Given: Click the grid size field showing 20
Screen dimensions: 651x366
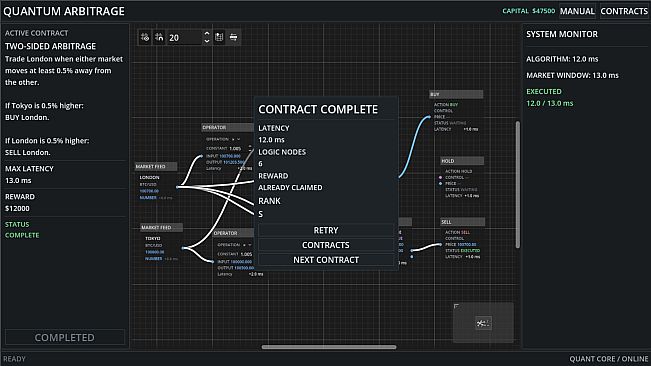Looking at the screenshot, I should [184, 38].
